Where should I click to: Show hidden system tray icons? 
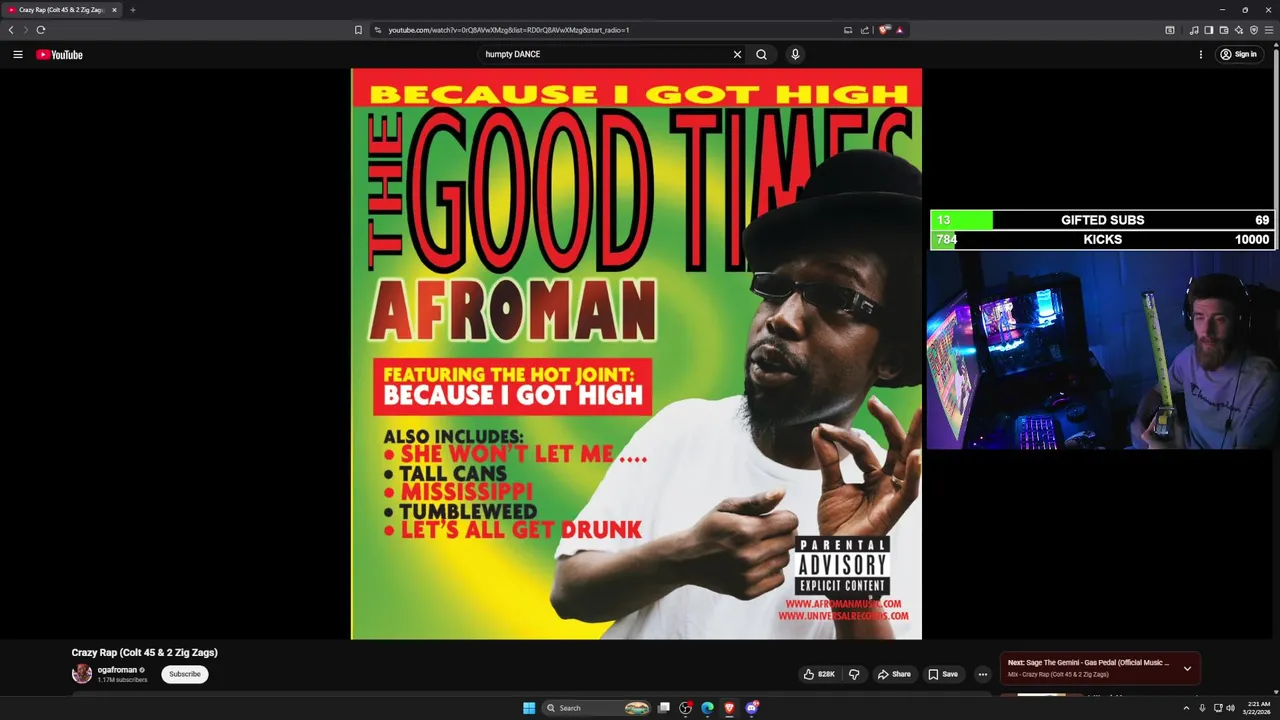(1187, 708)
